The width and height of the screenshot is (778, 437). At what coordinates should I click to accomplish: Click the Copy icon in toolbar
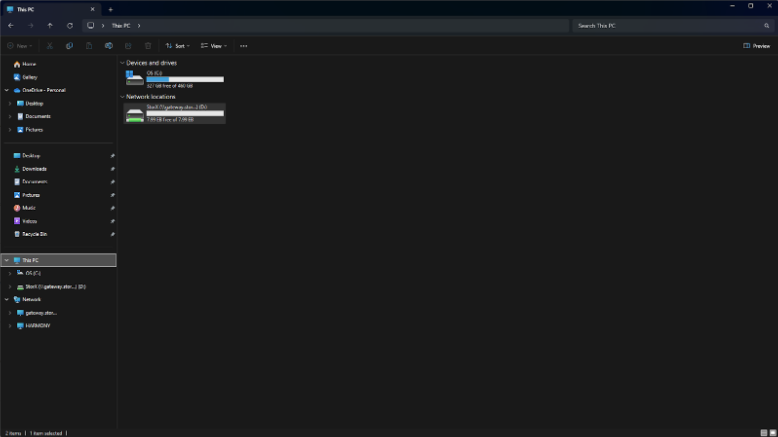click(69, 46)
